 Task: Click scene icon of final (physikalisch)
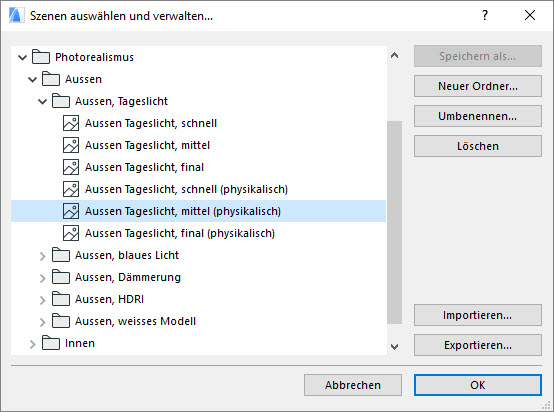pyautogui.click(x=71, y=233)
